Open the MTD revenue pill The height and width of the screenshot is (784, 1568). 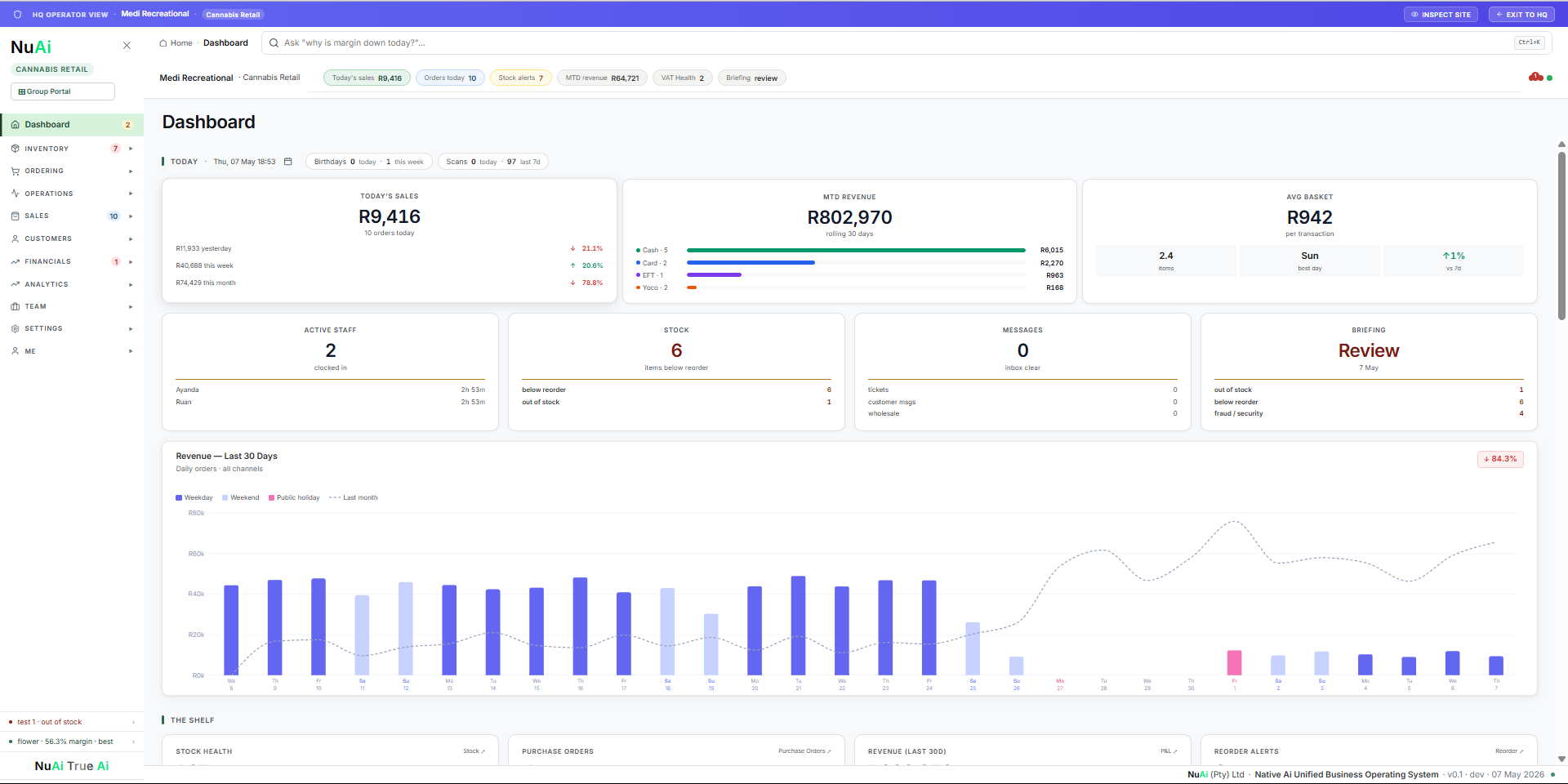(x=603, y=78)
